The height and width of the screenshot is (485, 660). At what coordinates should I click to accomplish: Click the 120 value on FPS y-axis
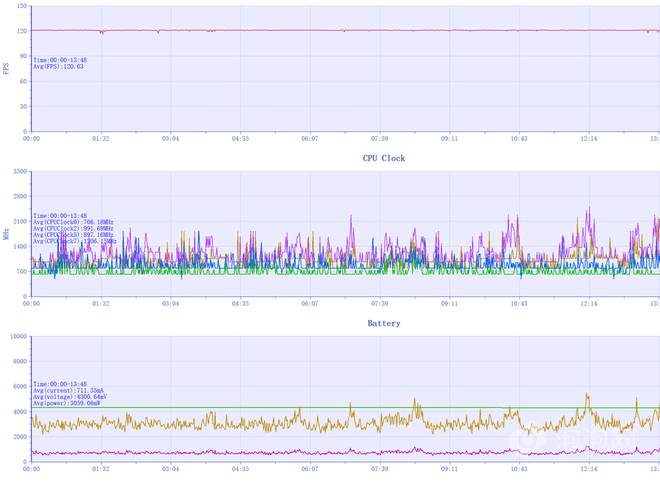(20, 31)
